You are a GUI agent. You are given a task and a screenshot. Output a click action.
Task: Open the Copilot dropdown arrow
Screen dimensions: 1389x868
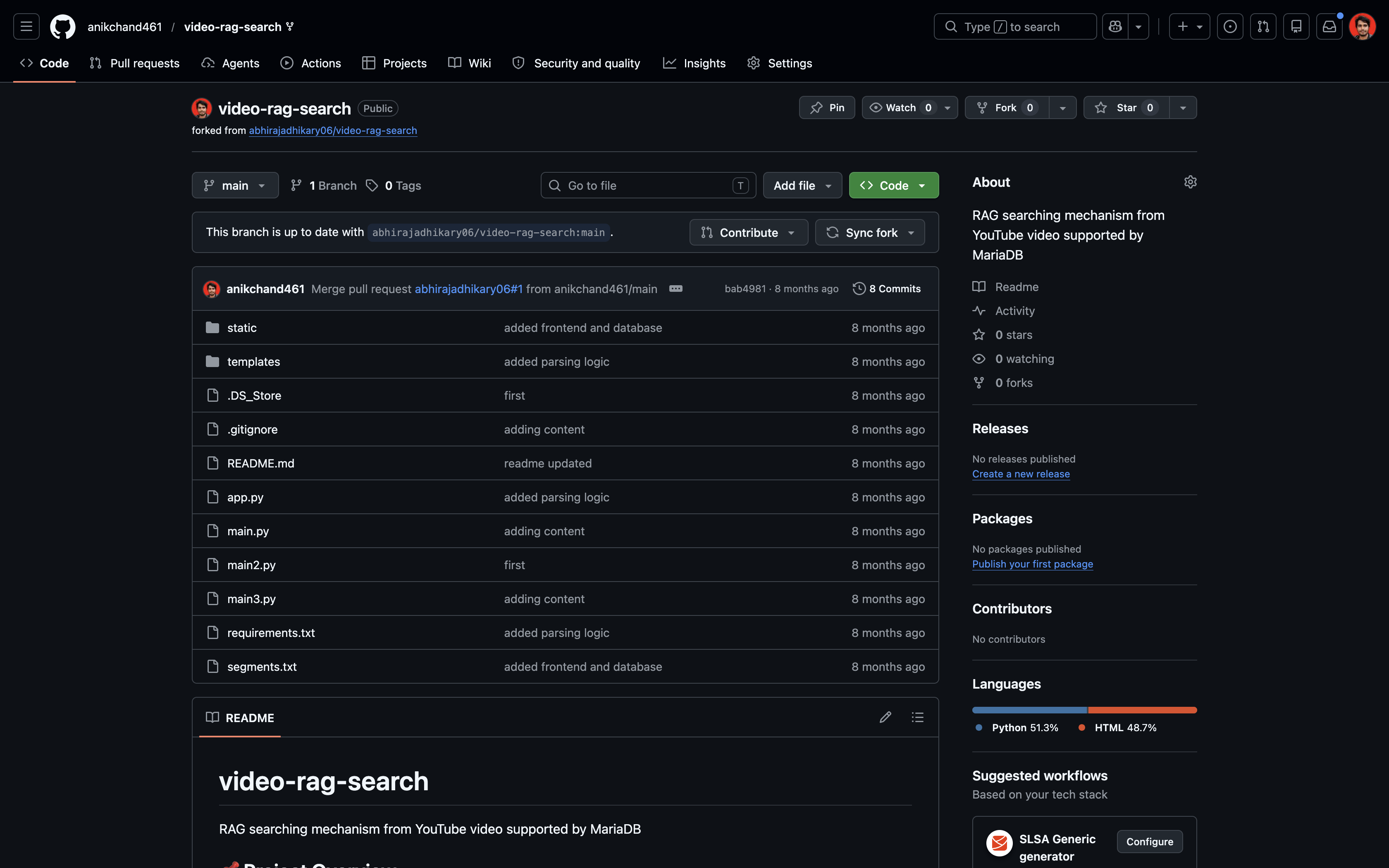pos(1138,26)
